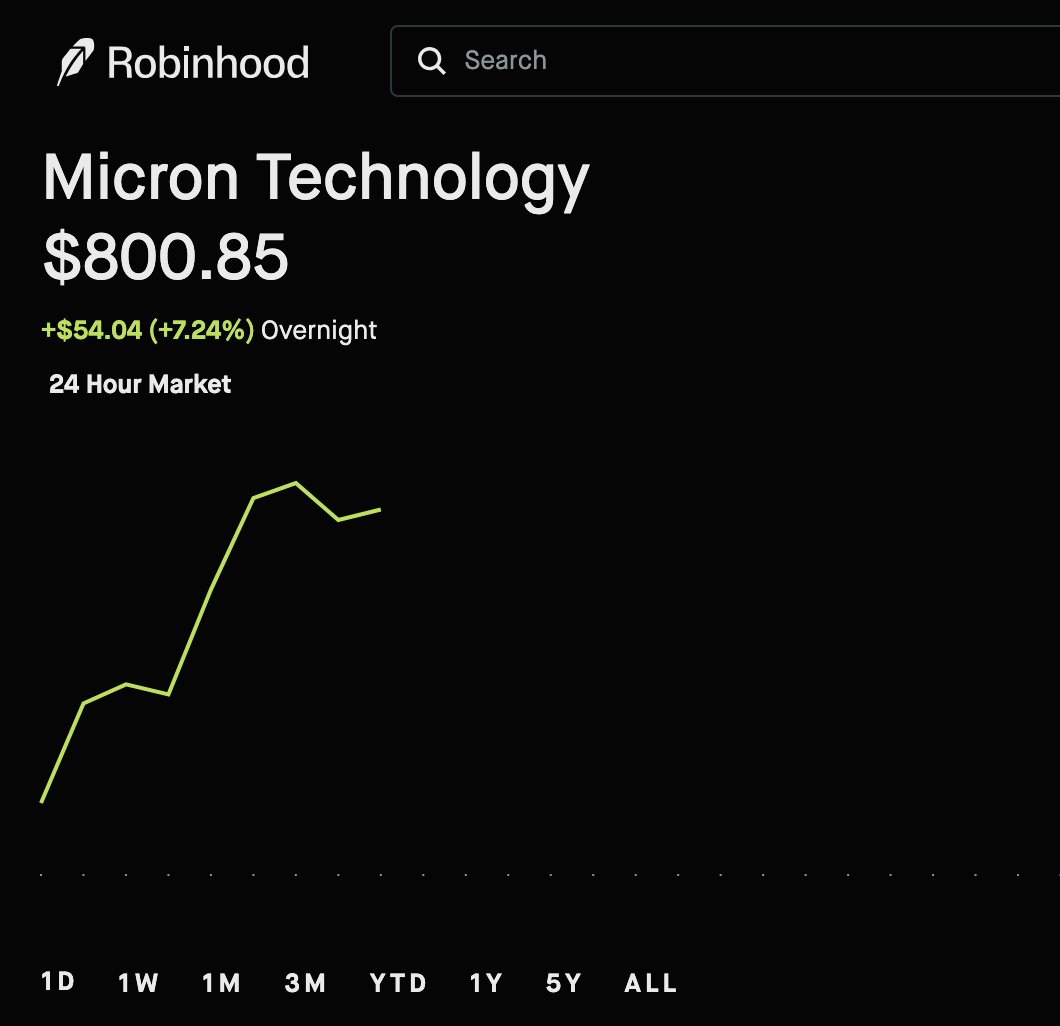Select the 5Y chart range
This screenshot has width=1060, height=1026.
[564, 983]
